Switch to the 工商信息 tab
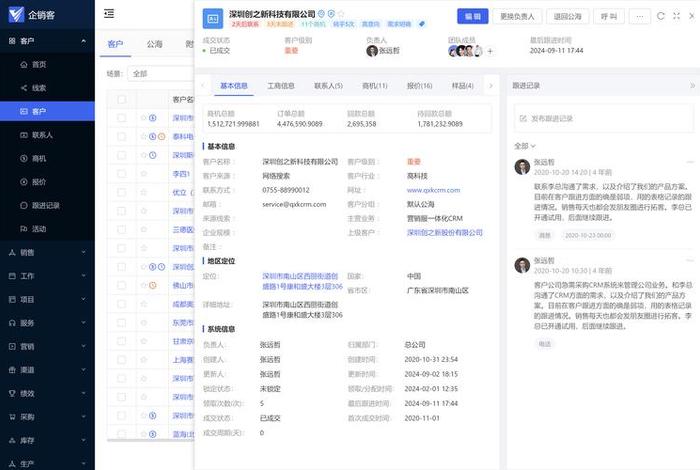The height and width of the screenshot is (470, 700). pyautogui.click(x=281, y=86)
